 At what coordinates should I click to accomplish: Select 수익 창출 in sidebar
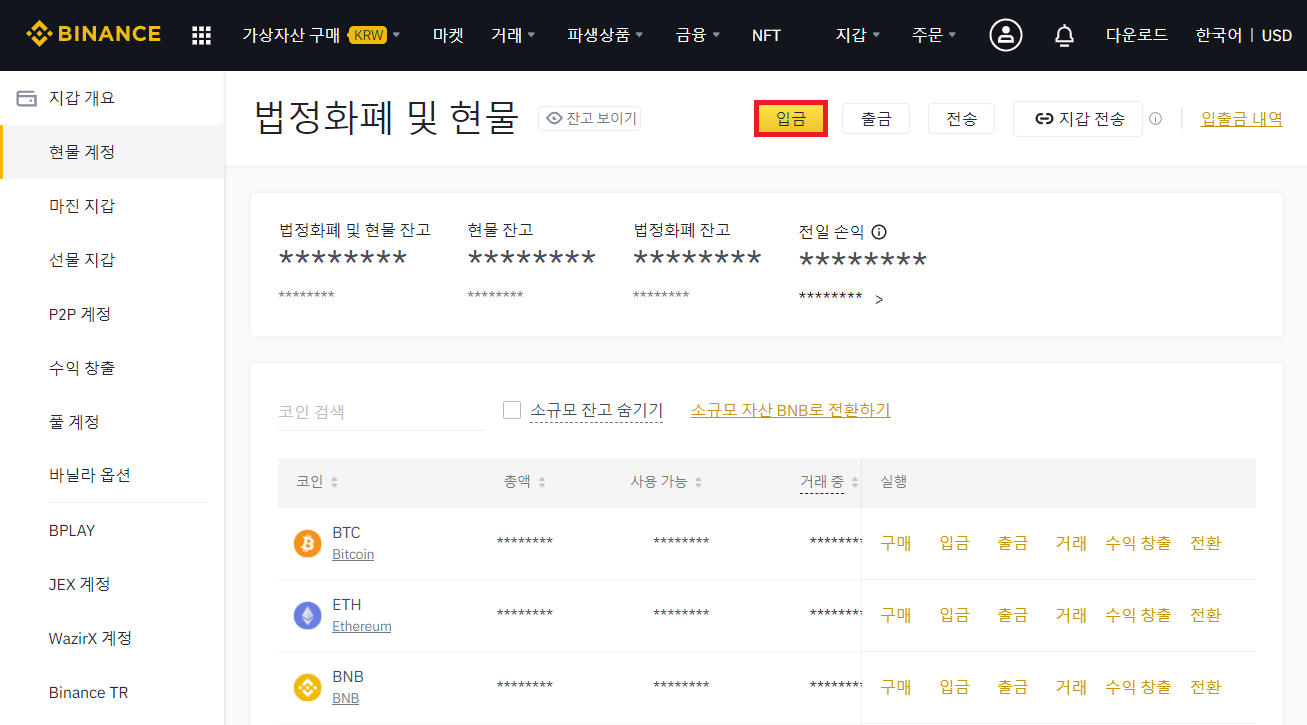pyautogui.click(x=112, y=368)
